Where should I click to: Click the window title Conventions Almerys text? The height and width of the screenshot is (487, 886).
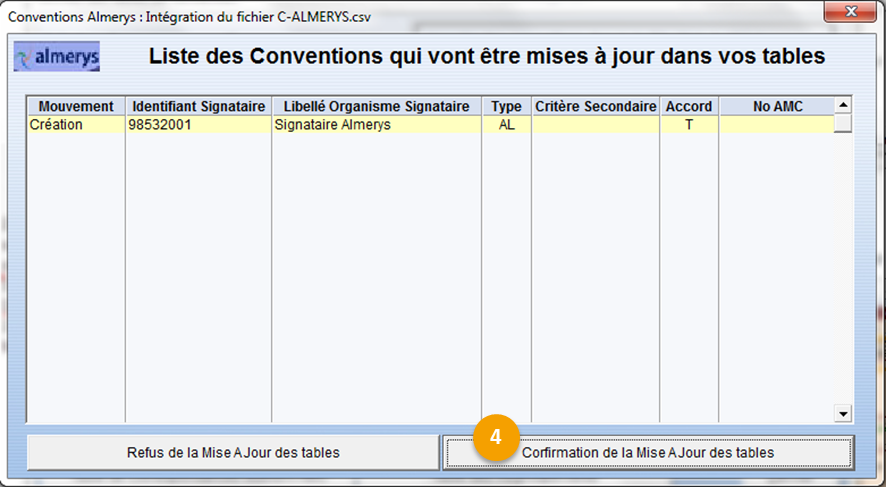click(x=189, y=16)
